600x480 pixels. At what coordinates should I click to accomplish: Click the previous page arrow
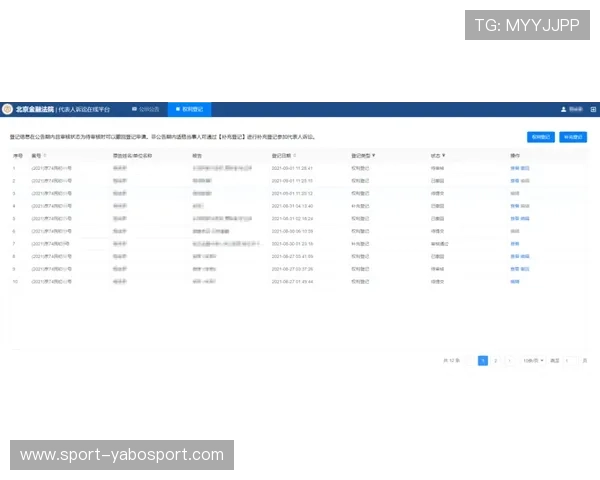[470, 359]
